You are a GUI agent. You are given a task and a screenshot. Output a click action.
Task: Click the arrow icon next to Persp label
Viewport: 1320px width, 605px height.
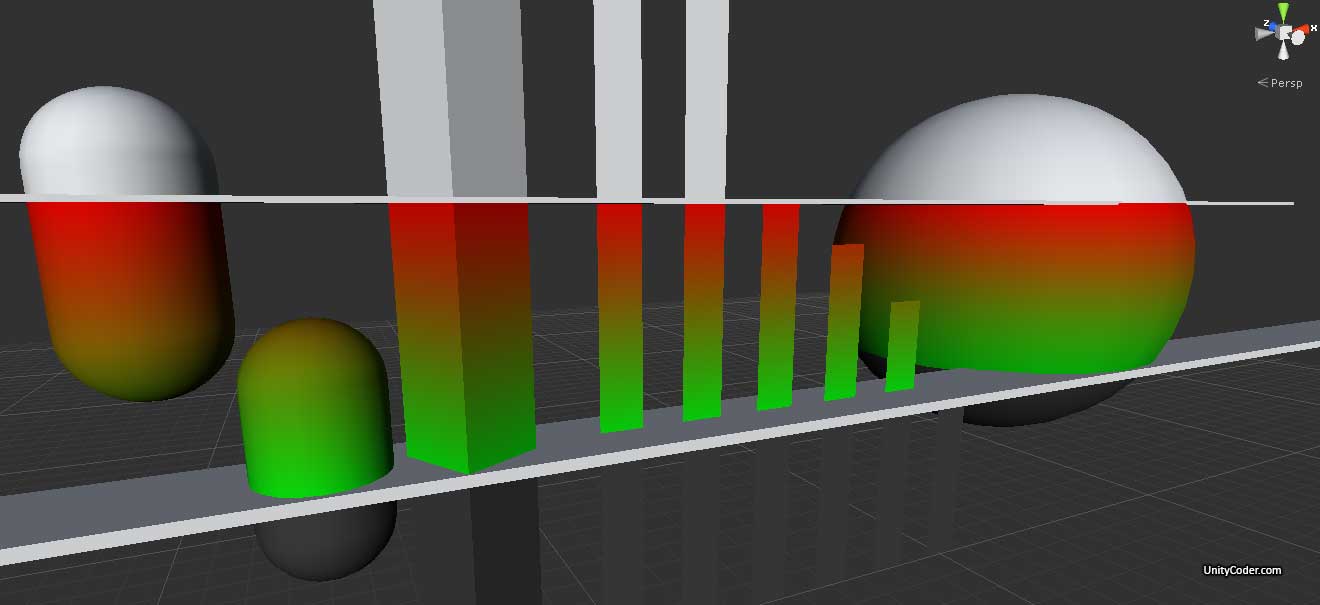pyautogui.click(x=1262, y=82)
